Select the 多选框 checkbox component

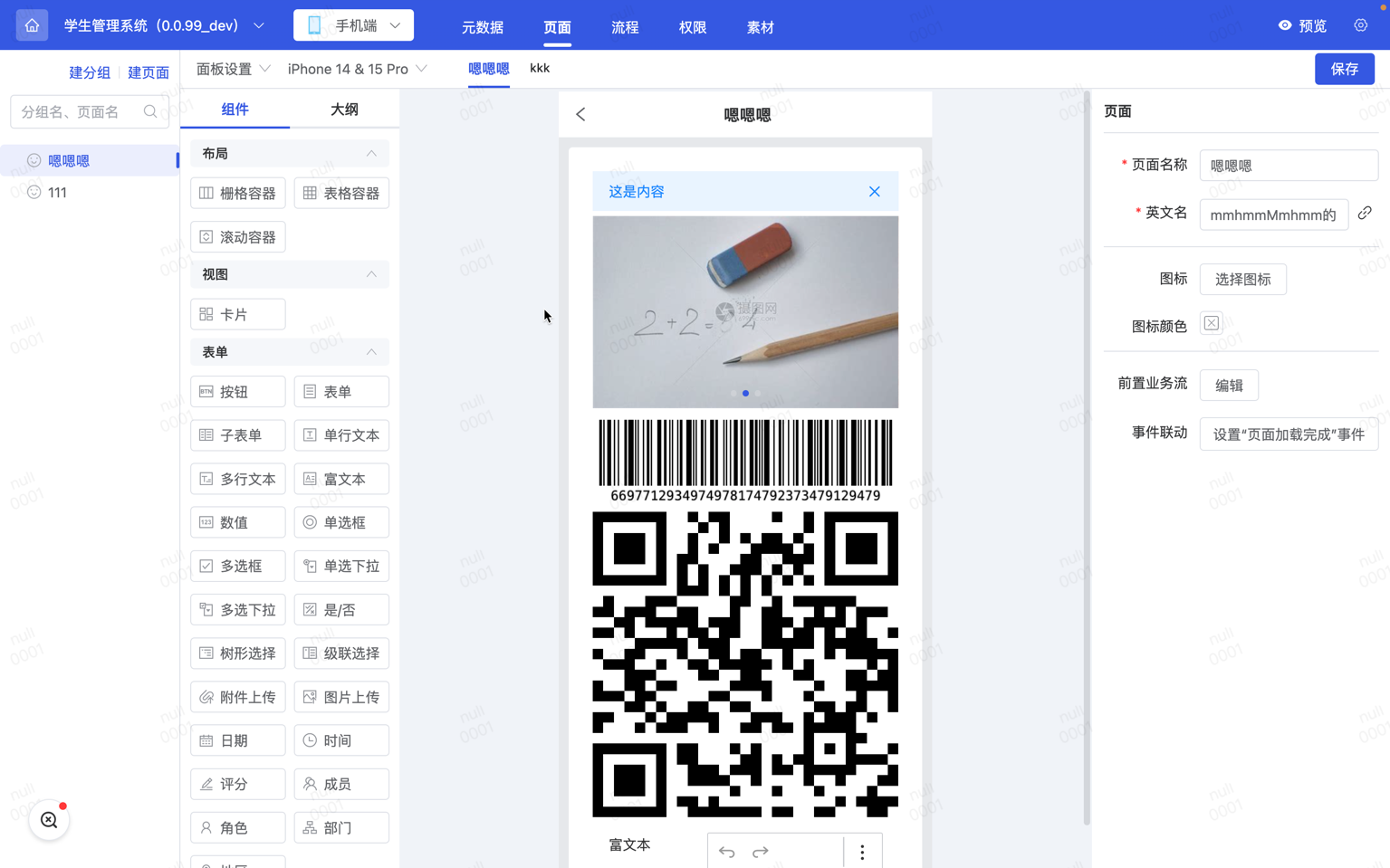tap(238, 566)
